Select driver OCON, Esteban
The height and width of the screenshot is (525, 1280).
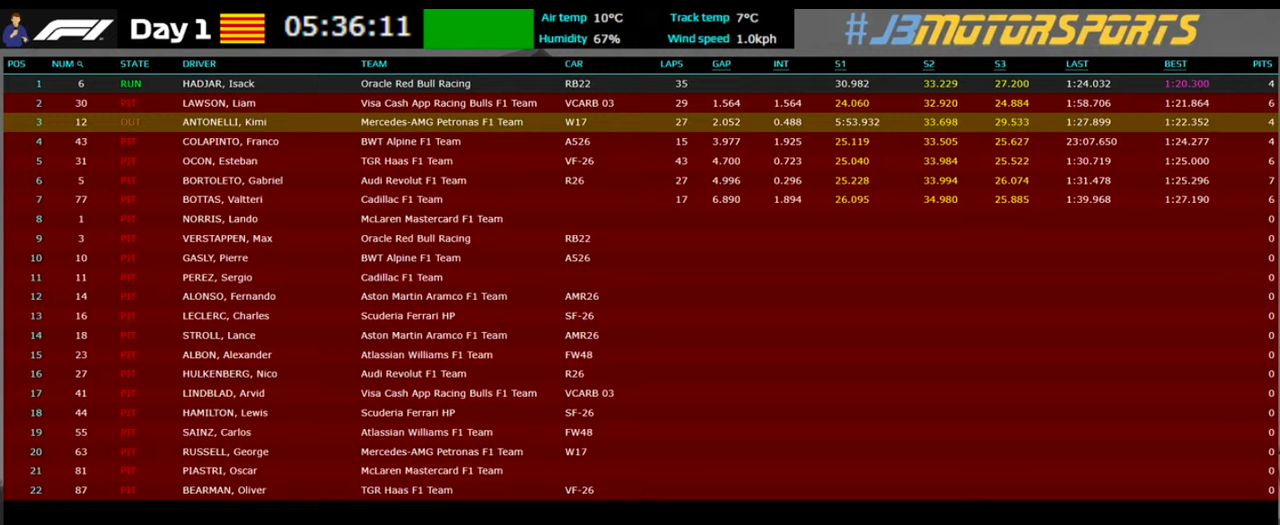220,161
